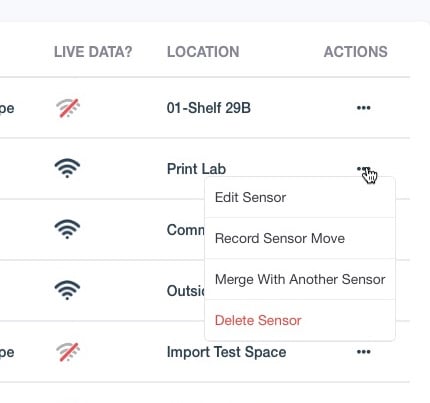Click the Location column header
This screenshot has height=403, width=430.
point(203,52)
